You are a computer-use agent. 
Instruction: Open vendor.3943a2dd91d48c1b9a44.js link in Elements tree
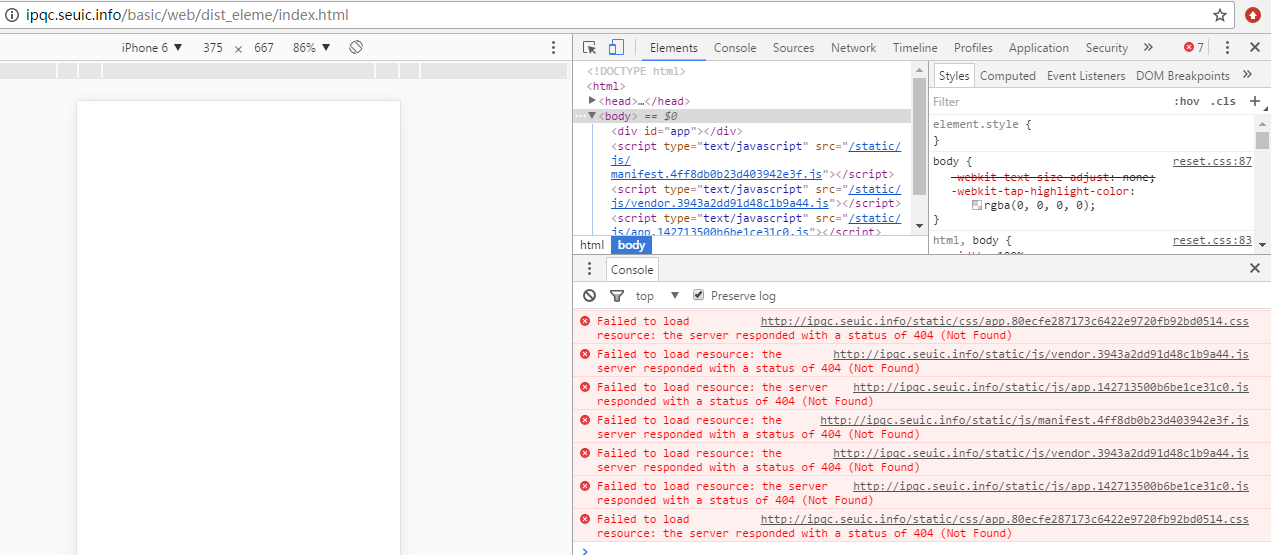[x=721, y=203]
